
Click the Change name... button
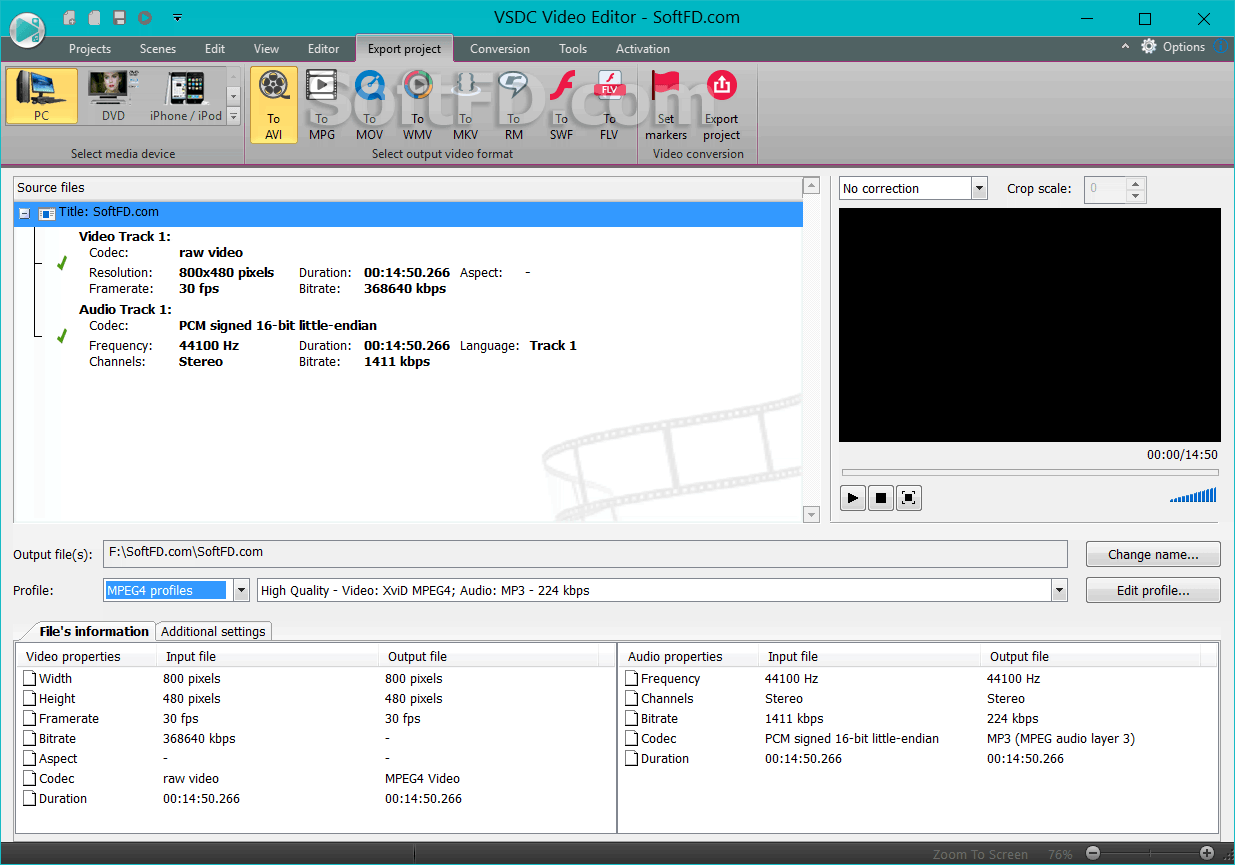(1153, 554)
